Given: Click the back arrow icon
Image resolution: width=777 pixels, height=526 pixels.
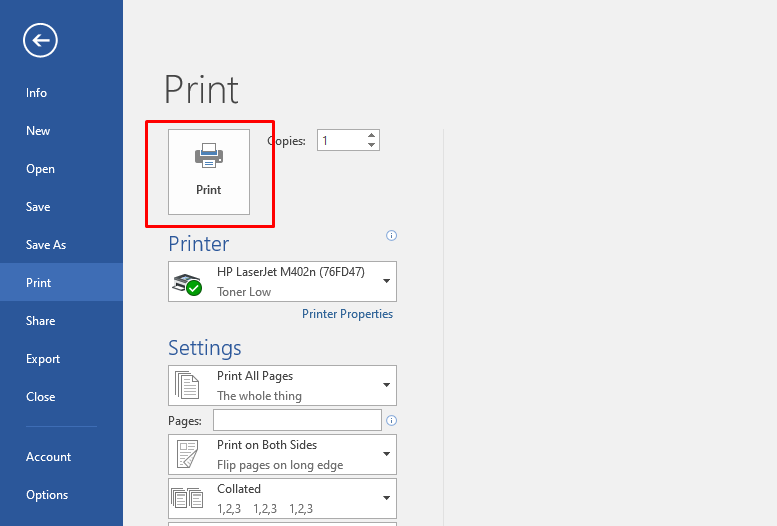Looking at the screenshot, I should [41, 40].
